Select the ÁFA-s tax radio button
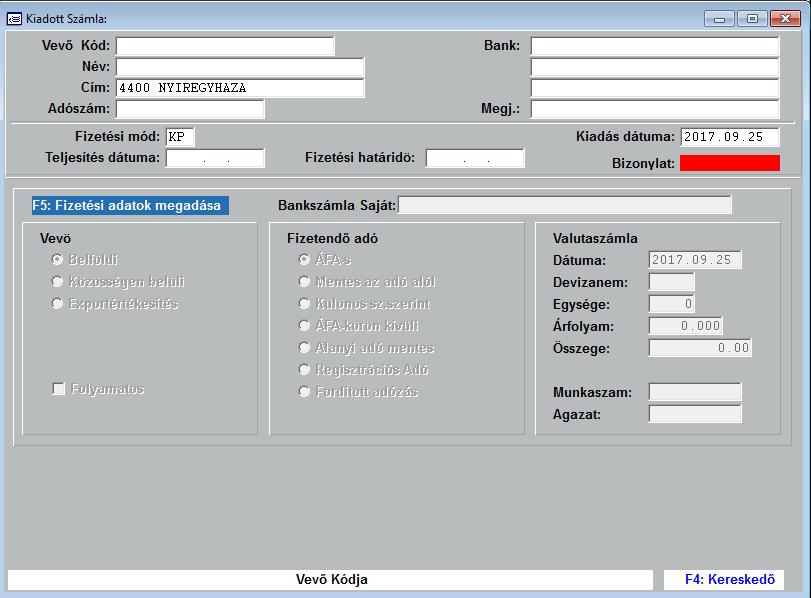 tap(305, 259)
